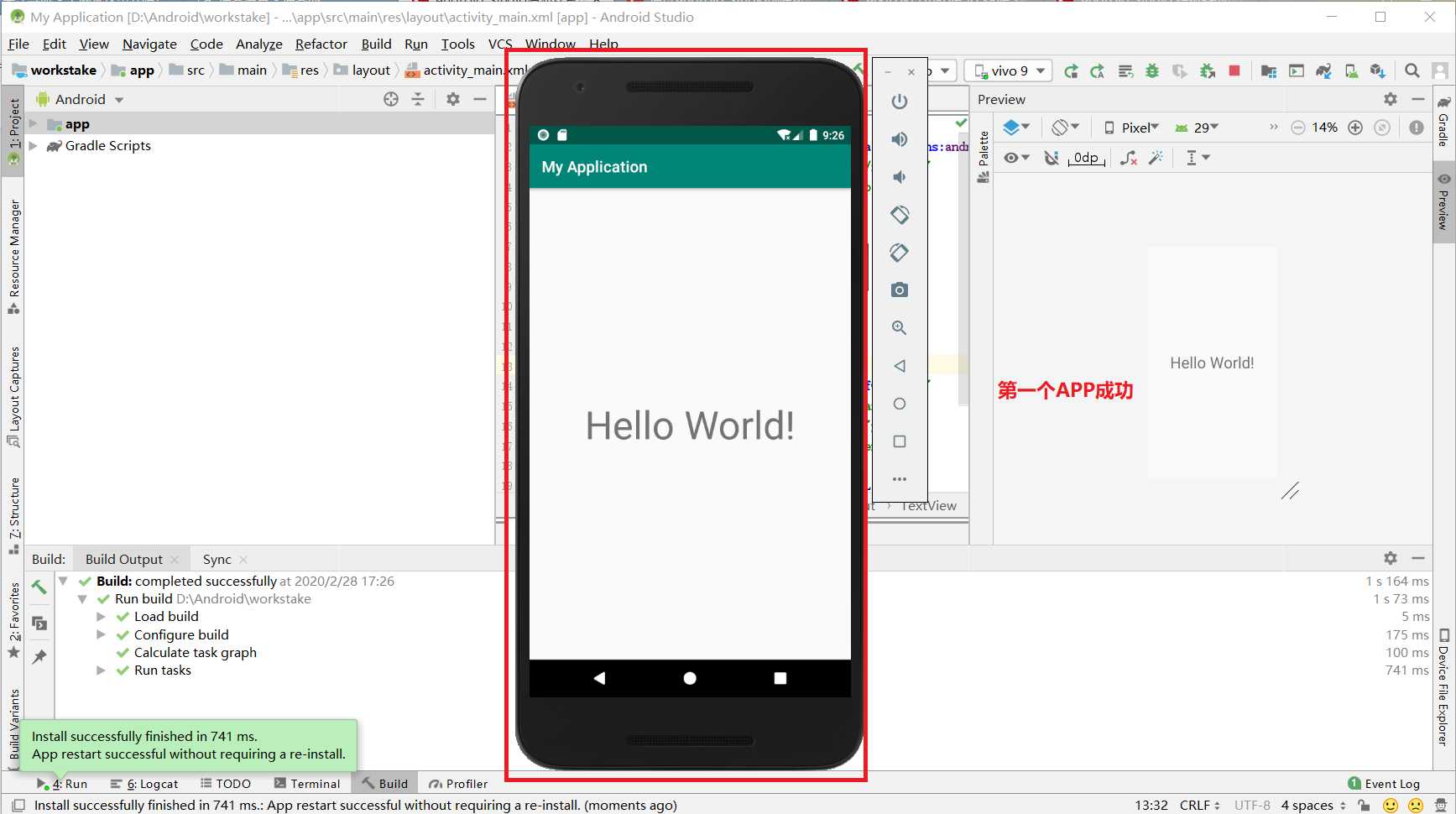Open the Refactor menu
1456x814 pixels.
pos(321,44)
